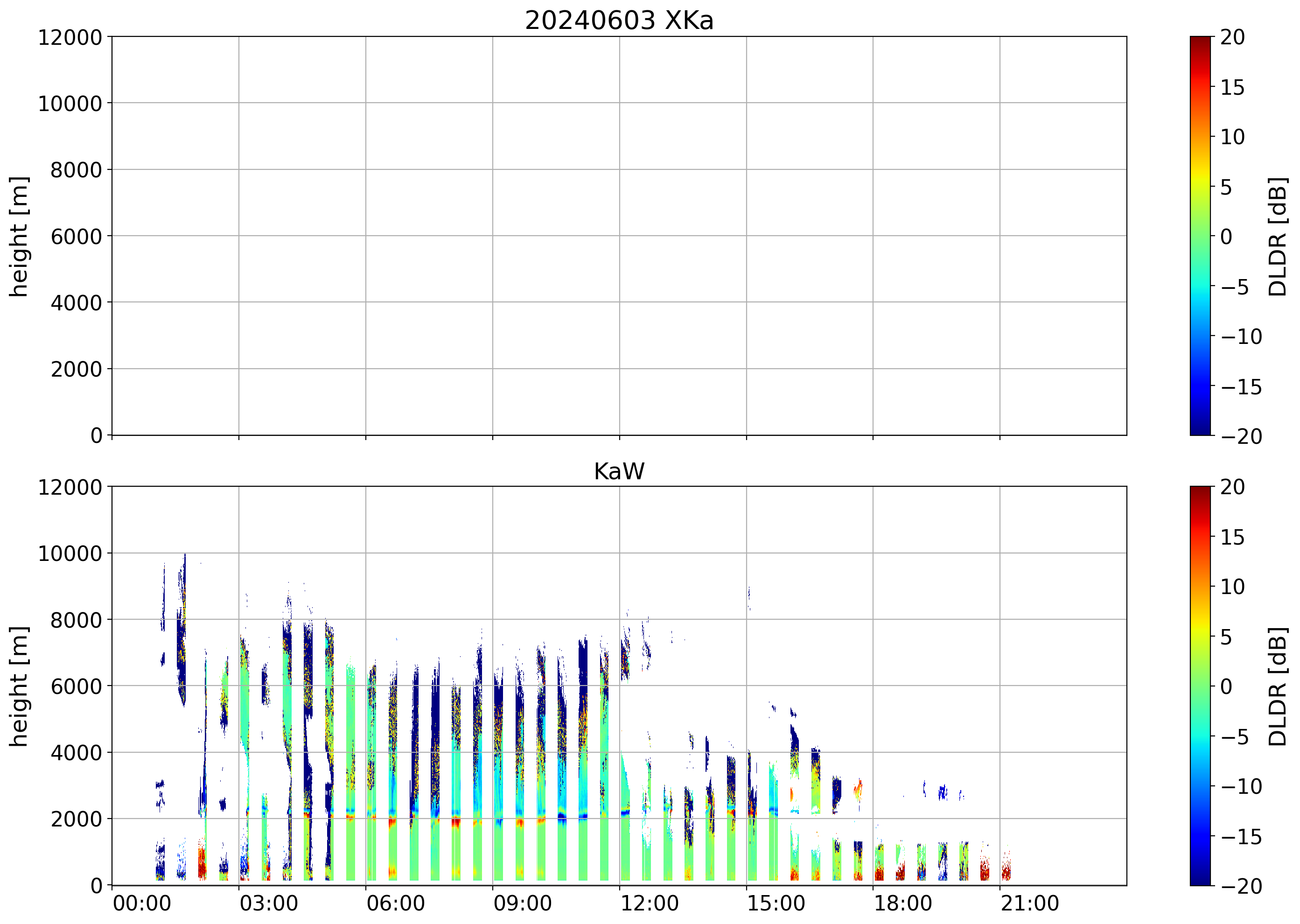Screen dimensions: 1300x924
Task: Click the '12:00' x-axis tick label
Action: click(649, 903)
